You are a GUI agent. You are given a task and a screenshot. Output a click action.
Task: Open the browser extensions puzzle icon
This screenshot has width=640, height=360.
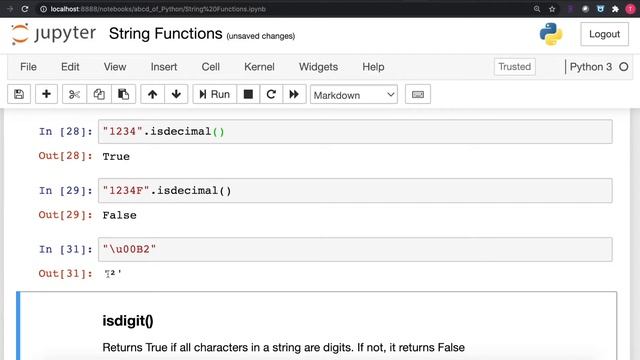[x=615, y=9]
